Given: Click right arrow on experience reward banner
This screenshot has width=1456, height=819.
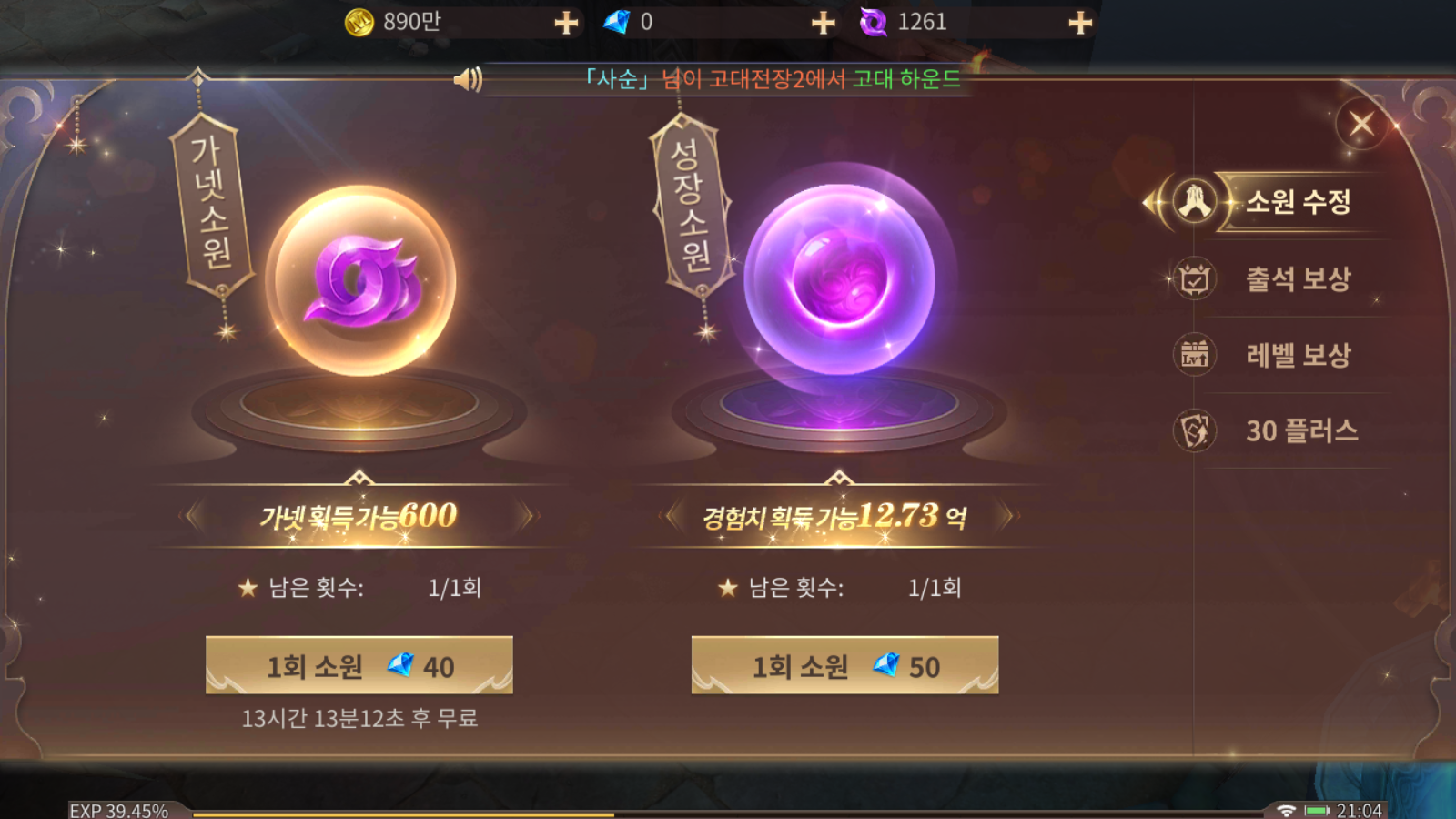Looking at the screenshot, I should coord(1006,516).
